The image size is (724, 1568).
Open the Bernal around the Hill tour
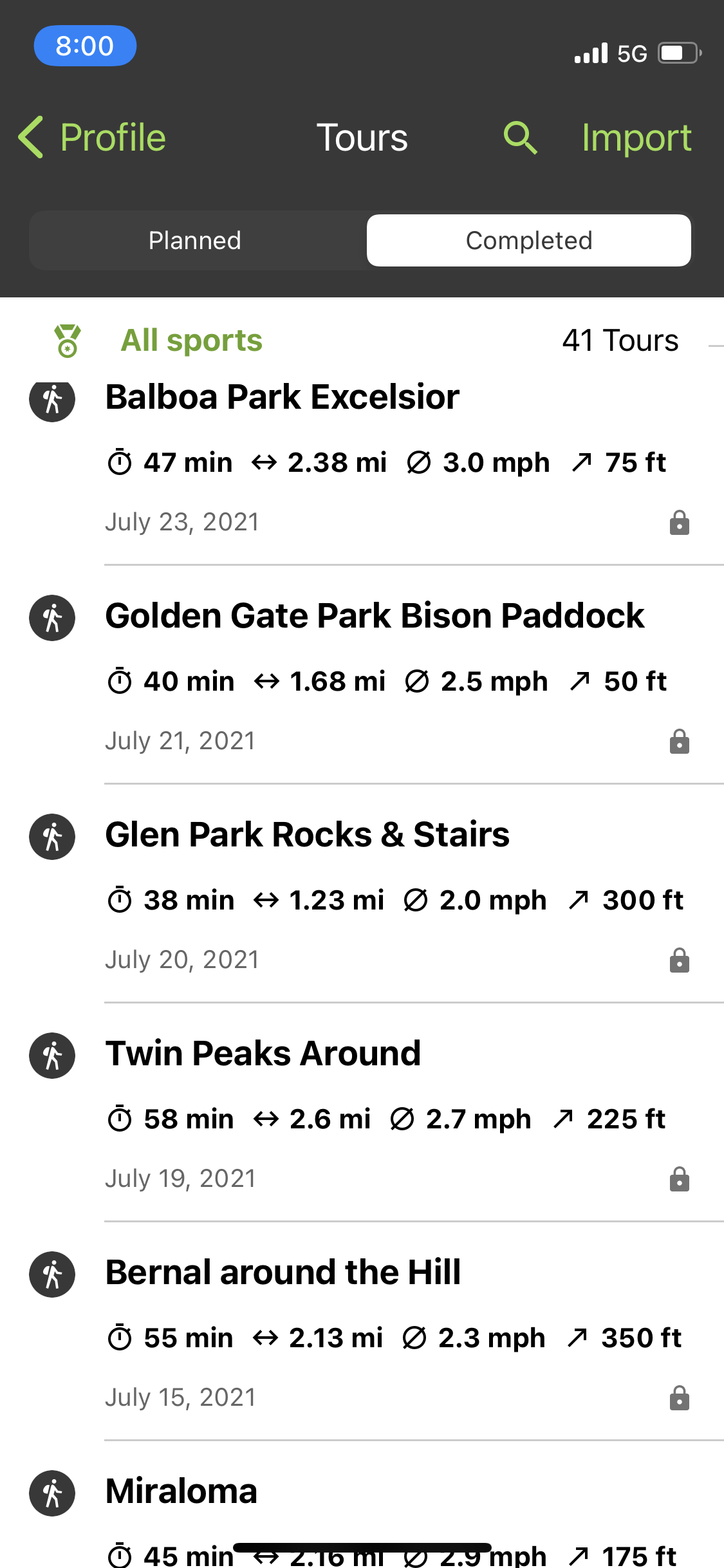[x=283, y=1273]
